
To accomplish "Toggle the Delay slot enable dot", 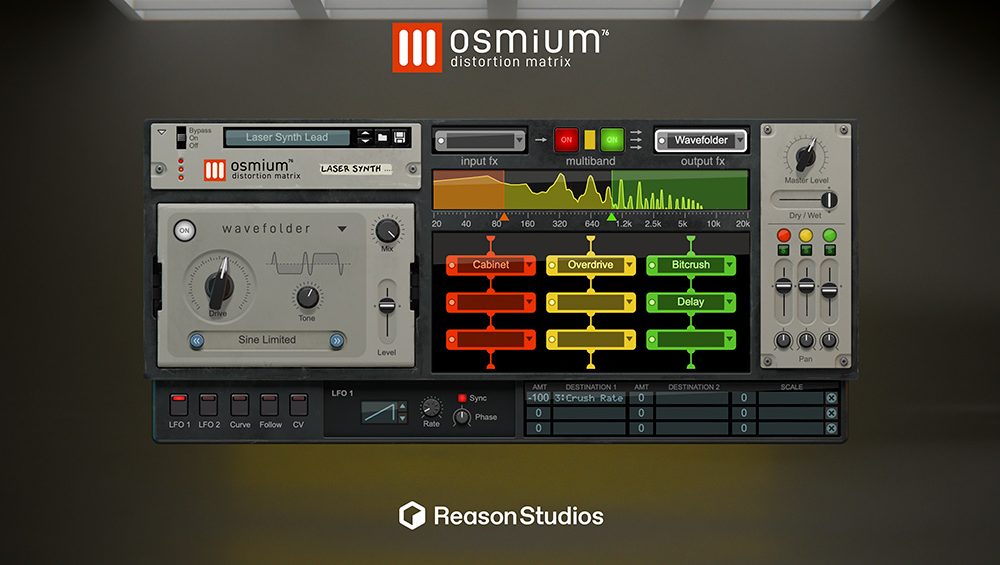I will [x=652, y=302].
